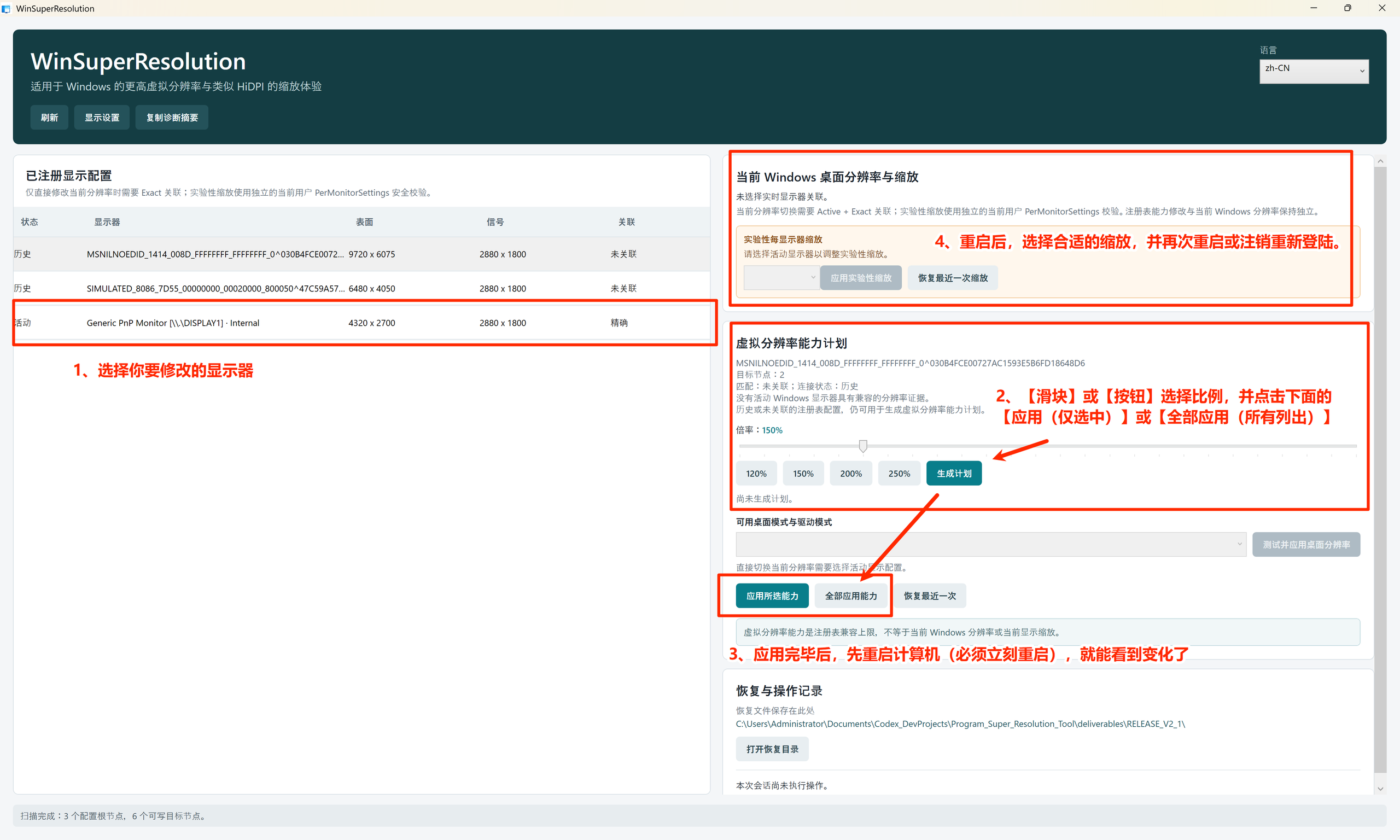Viewport: 1400px width, 840px height.
Task: Click the 刷新 refresh button
Action: [49, 117]
